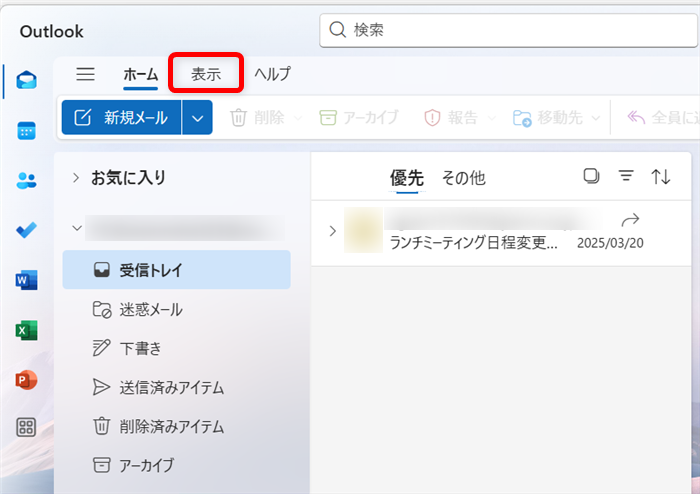The height and width of the screenshot is (494, 700).
Task: Click the 新規メール button
Action: [121, 118]
